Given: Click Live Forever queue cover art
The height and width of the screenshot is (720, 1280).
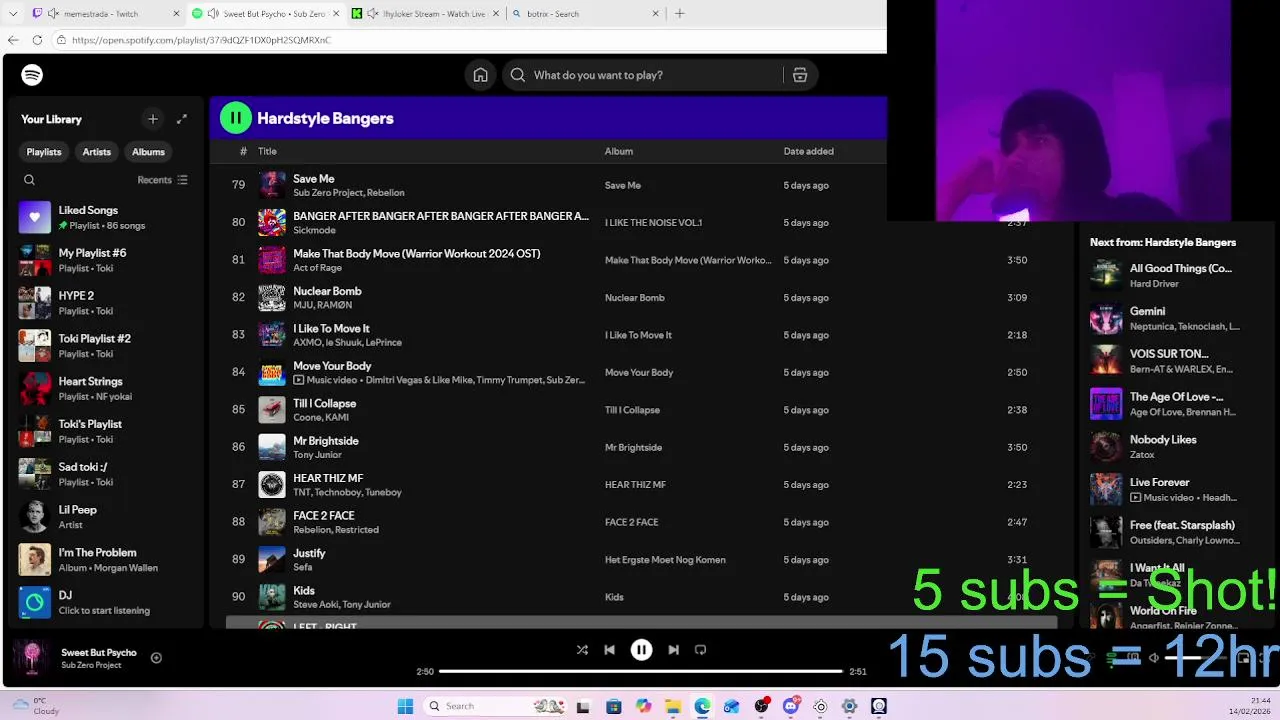Looking at the screenshot, I should point(1106,489).
